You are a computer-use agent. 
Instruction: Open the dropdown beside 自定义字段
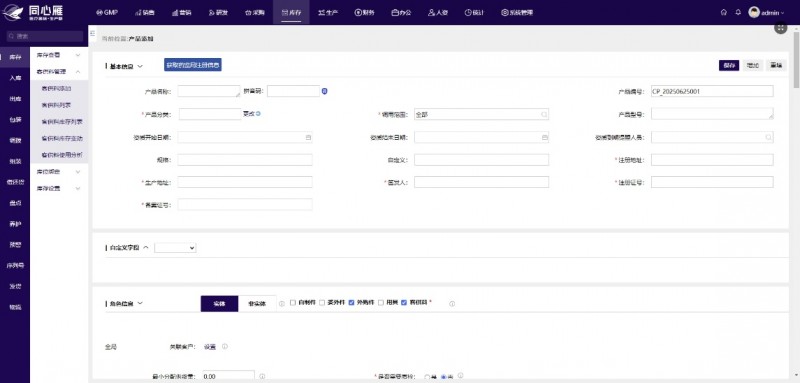coord(175,248)
